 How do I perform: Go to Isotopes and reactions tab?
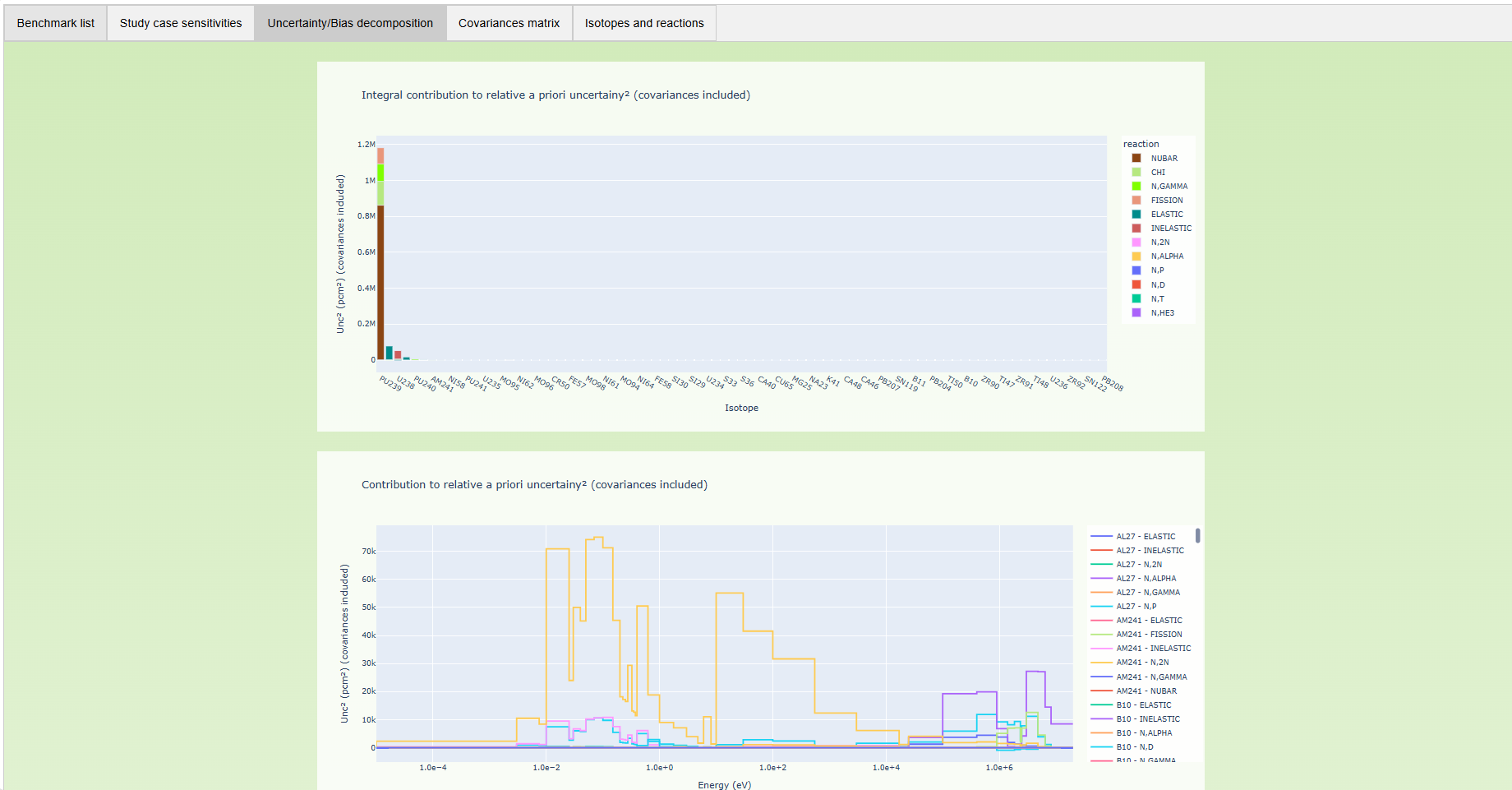coord(644,23)
